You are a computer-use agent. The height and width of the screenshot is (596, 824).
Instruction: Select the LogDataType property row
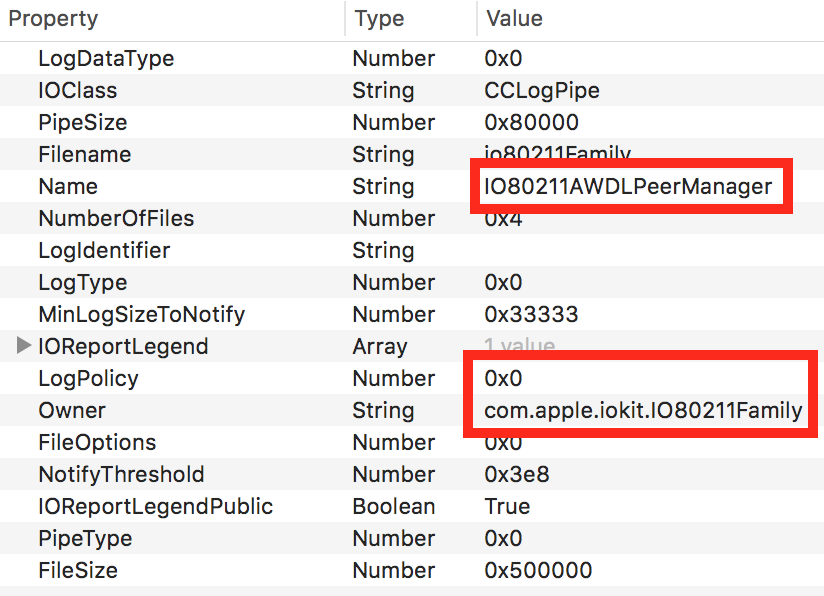tap(106, 58)
